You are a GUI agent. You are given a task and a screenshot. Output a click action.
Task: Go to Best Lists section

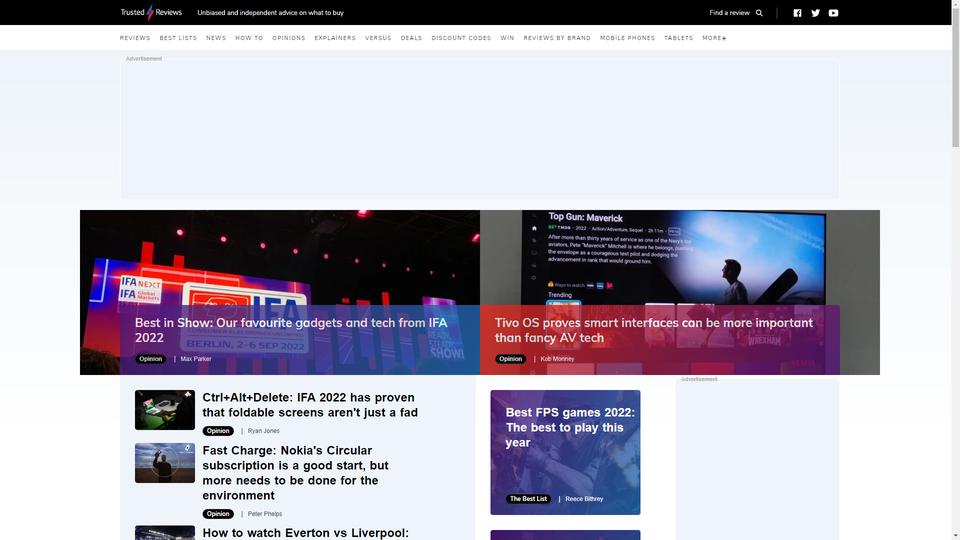coord(178,38)
